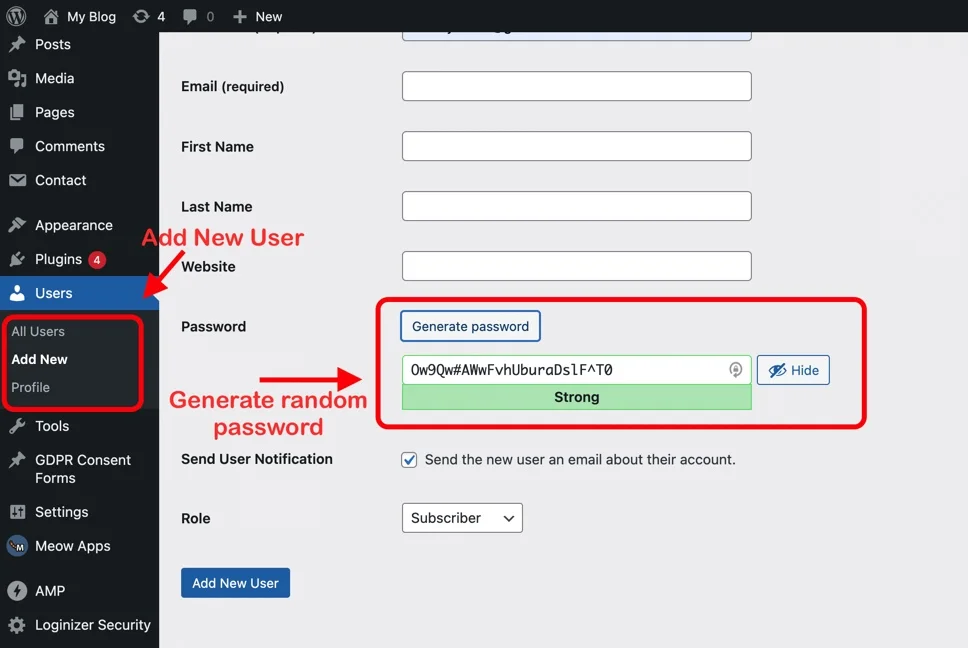Select All Users submenu item
968x648 pixels.
(38, 331)
